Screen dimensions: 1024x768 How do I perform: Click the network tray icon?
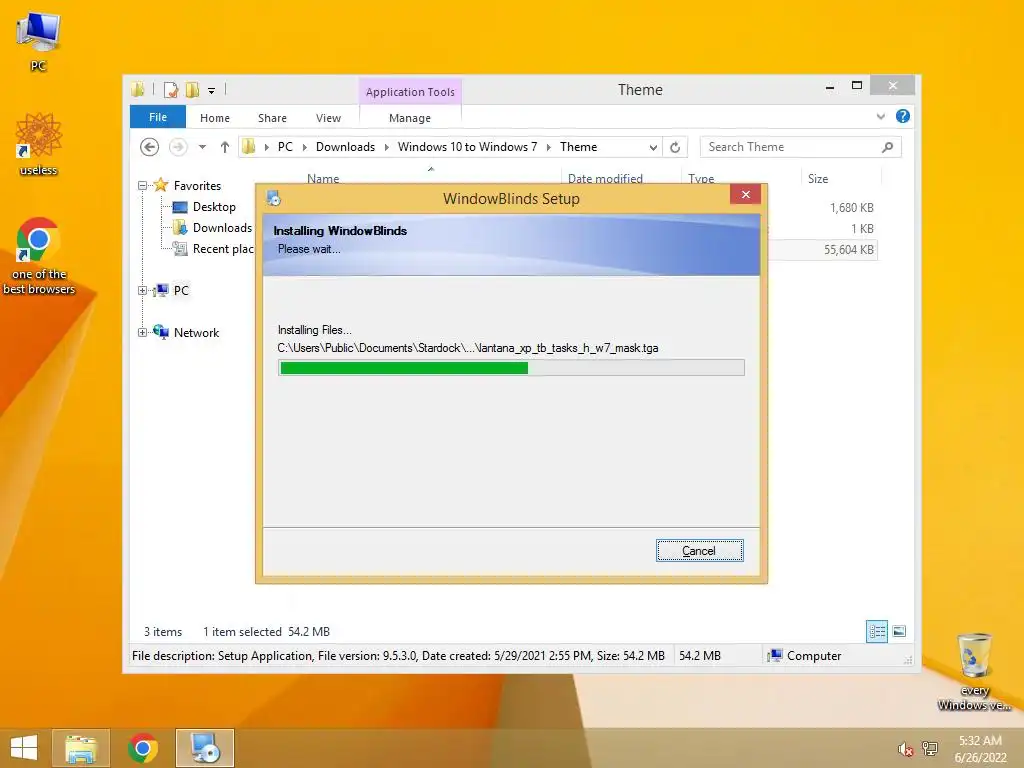point(929,748)
